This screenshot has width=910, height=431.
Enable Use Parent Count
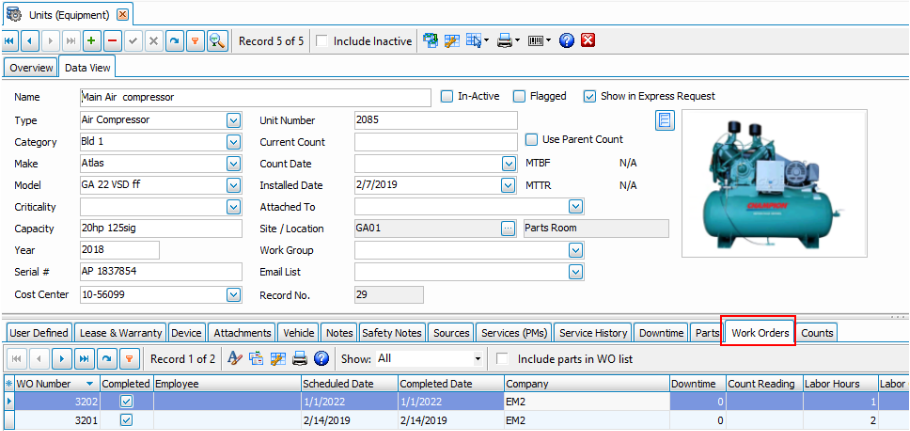click(531, 139)
